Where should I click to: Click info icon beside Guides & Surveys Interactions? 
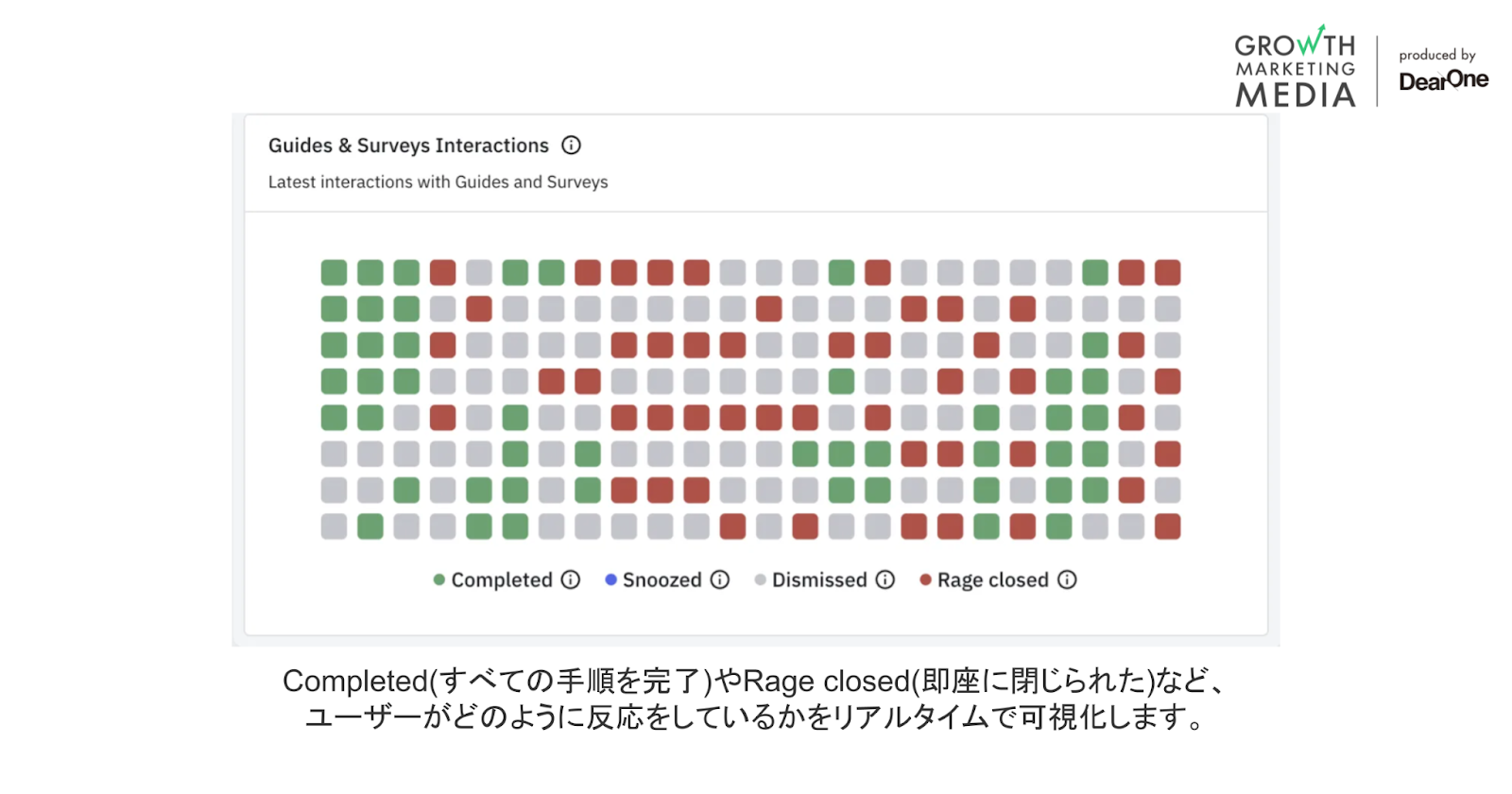[x=571, y=146]
